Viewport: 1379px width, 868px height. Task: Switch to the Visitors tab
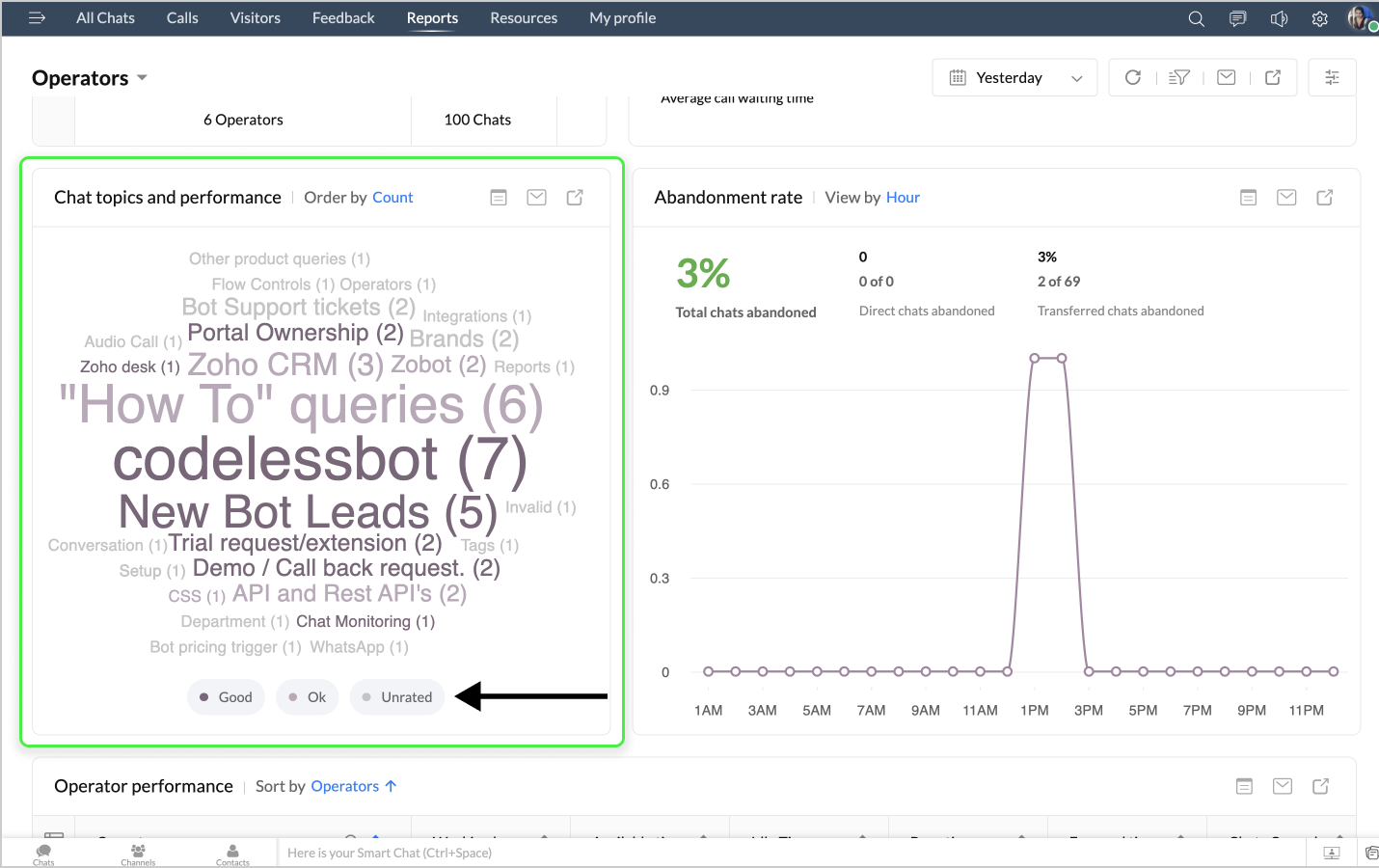coord(256,18)
